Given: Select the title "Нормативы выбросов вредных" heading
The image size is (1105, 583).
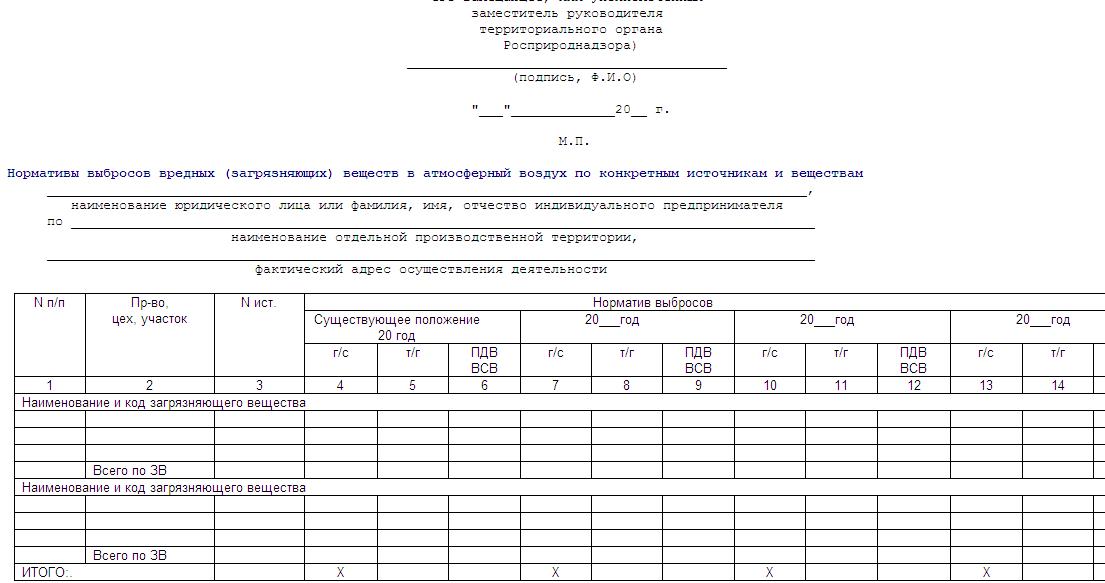Looking at the screenshot, I should tap(434, 174).
